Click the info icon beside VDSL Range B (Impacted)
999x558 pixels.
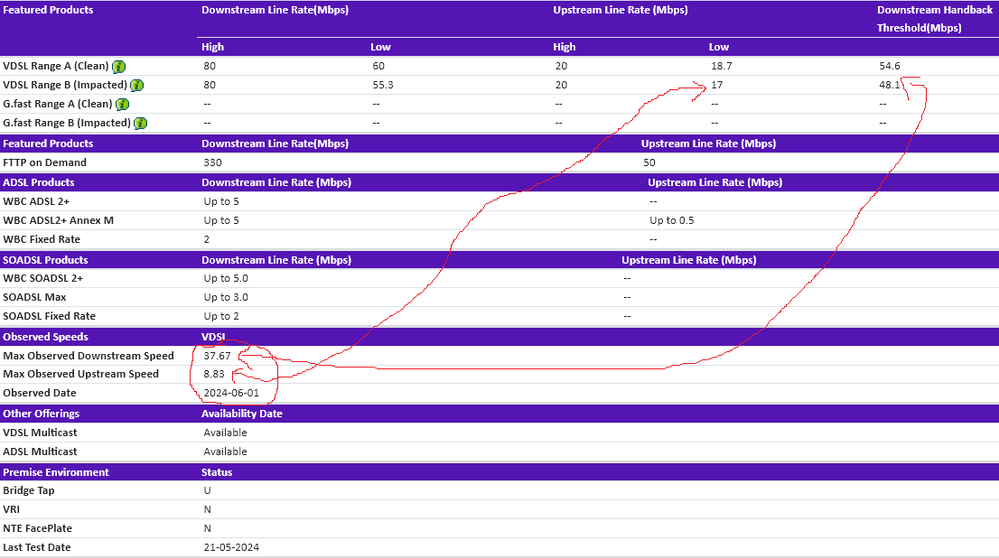(x=137, y=85)
